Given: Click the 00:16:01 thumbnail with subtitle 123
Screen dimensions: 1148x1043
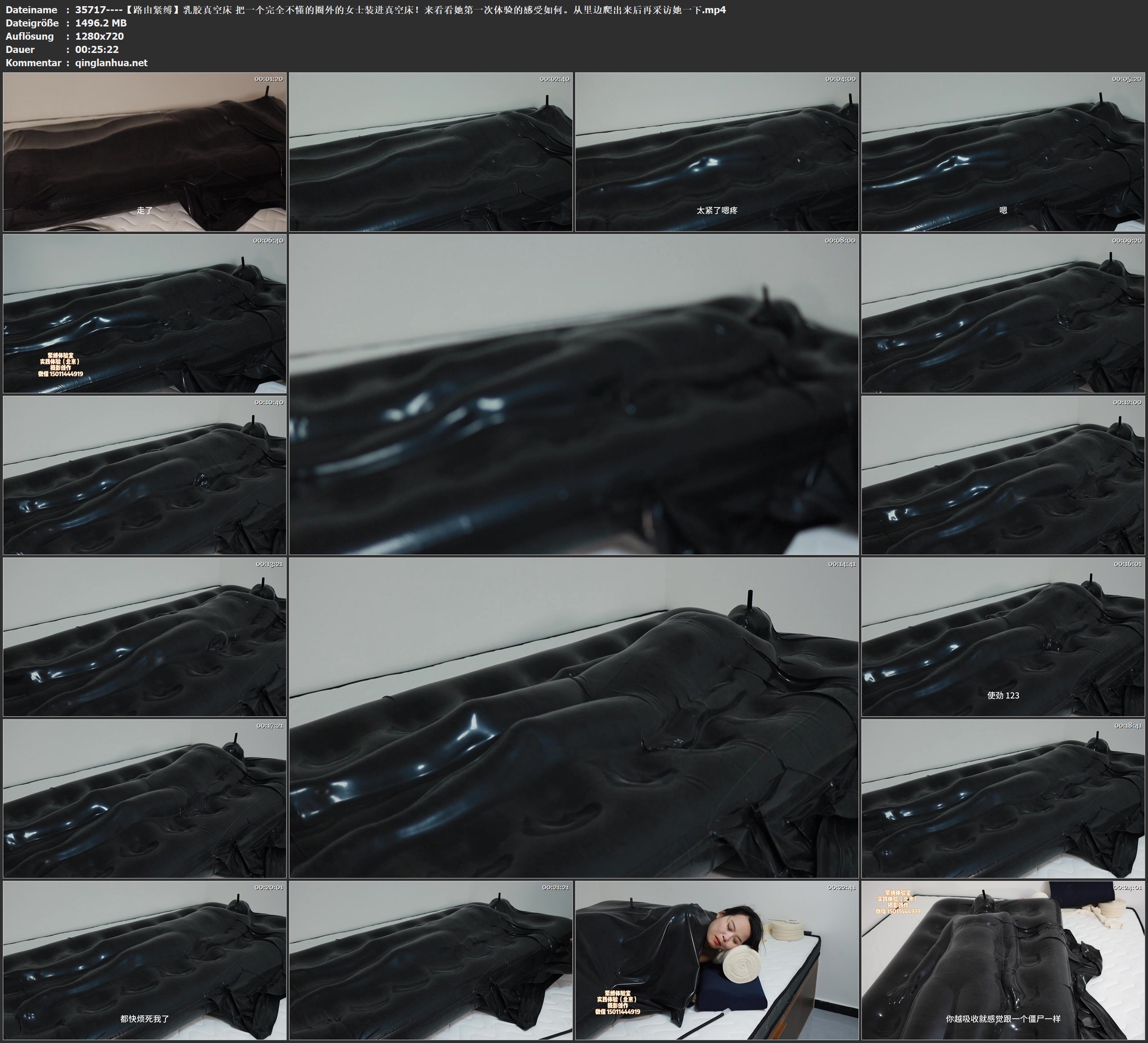Looking at the screenshot, I should click(1003, 636).
